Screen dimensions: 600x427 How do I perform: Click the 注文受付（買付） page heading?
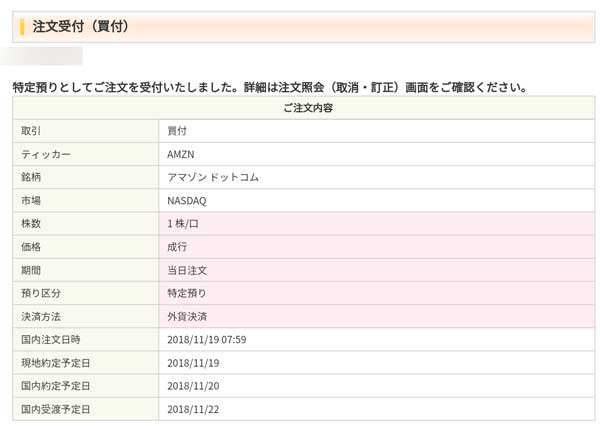(81, 27)
